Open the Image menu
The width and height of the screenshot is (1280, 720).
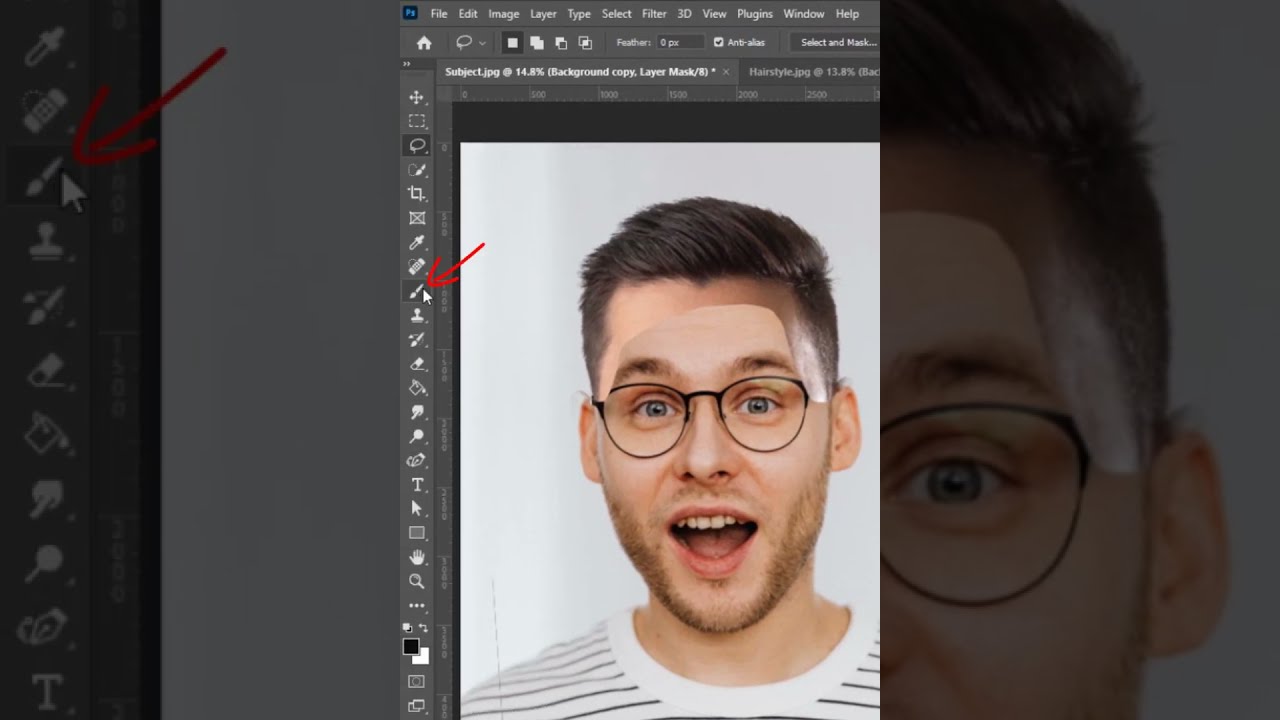503,14
